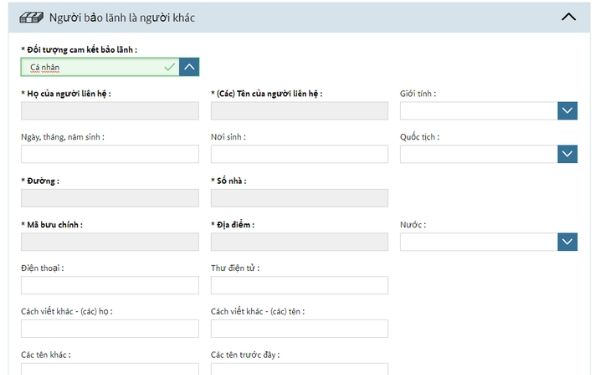Focus the 'Cách viết khác - (các) tên' input
The width and height of the screenshot is (600, 375).
tap(299, 328)
